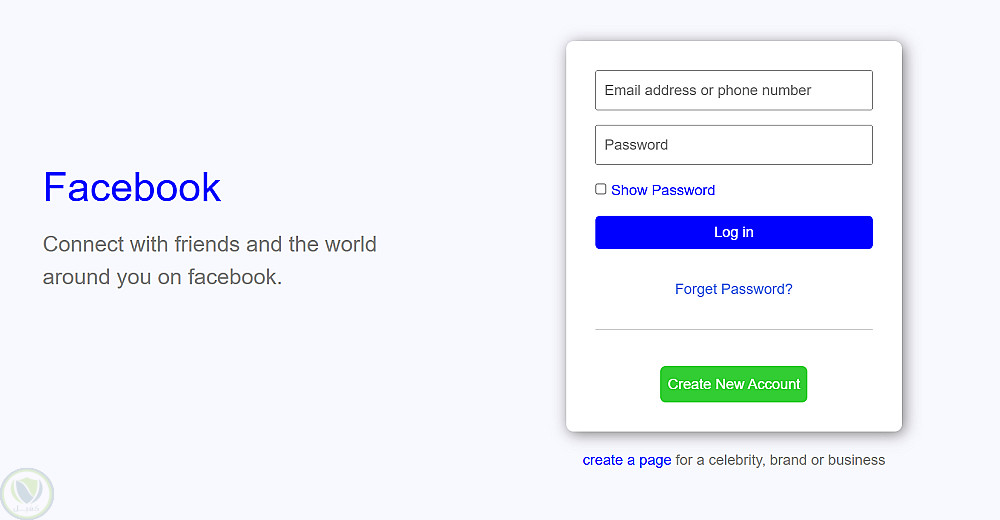Screen dimensions: 1000x520
Task: Click the 'Password' placeholder text
Action: pos(636,145)
